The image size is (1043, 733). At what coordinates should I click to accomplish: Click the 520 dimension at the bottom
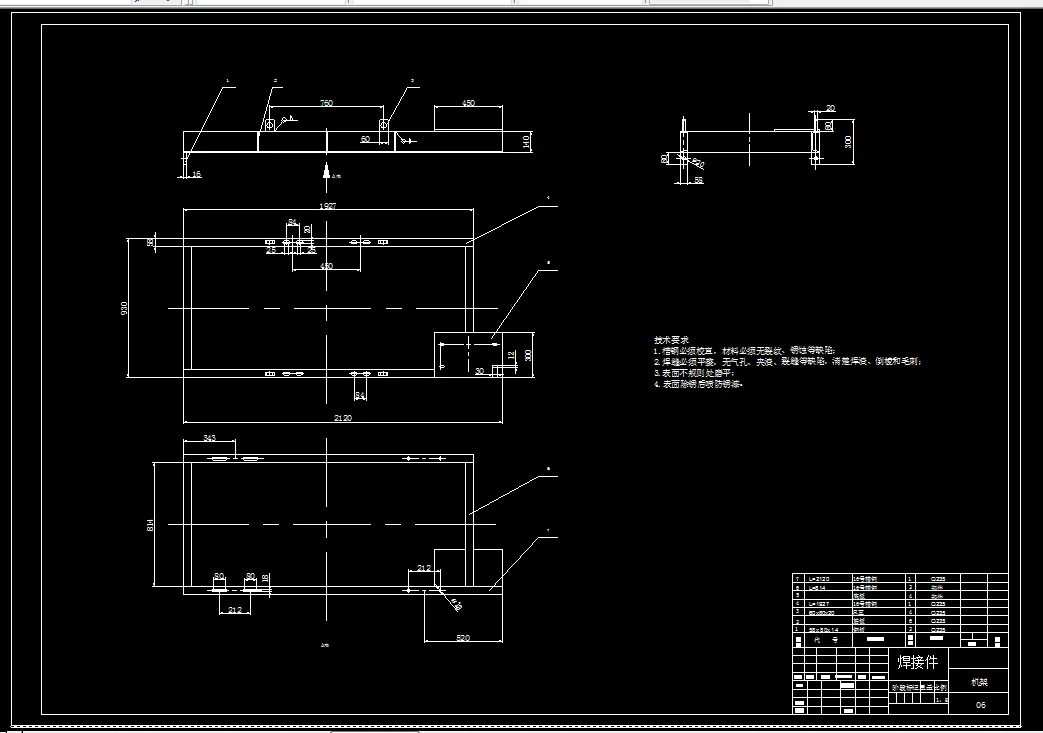coord(463,638)
